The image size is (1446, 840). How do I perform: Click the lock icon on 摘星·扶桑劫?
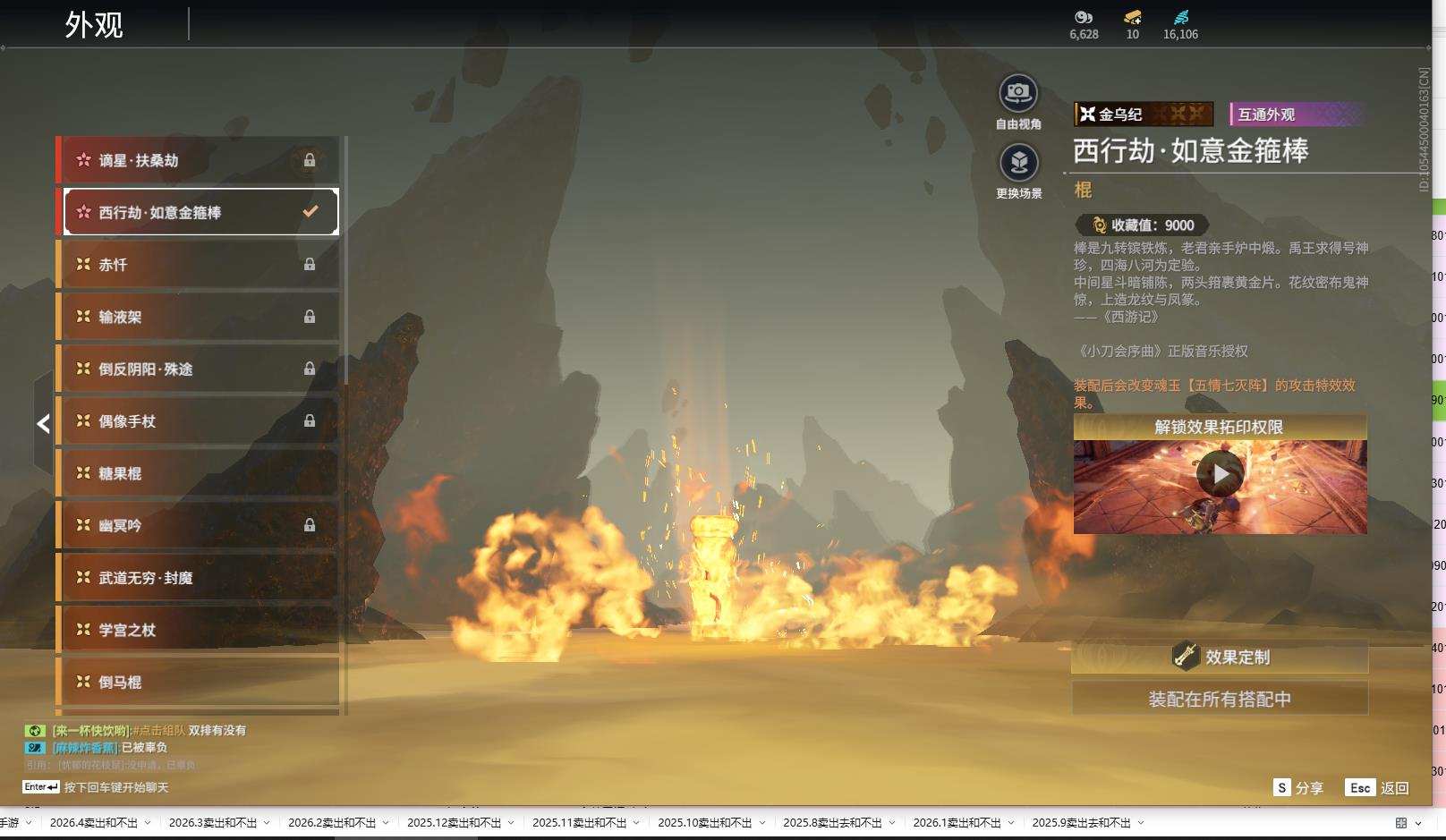310,160
